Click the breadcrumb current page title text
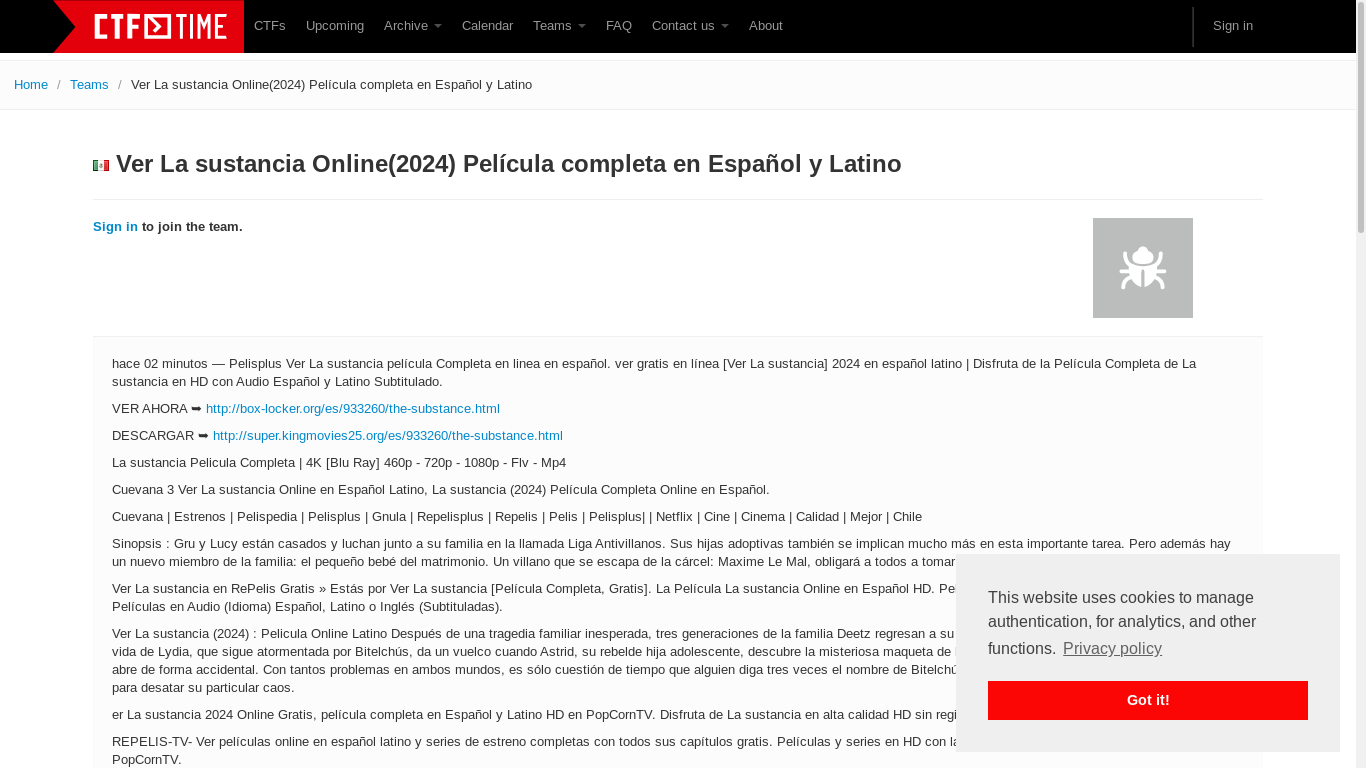This screenshot has height=768, width=1366. point(331,85)
